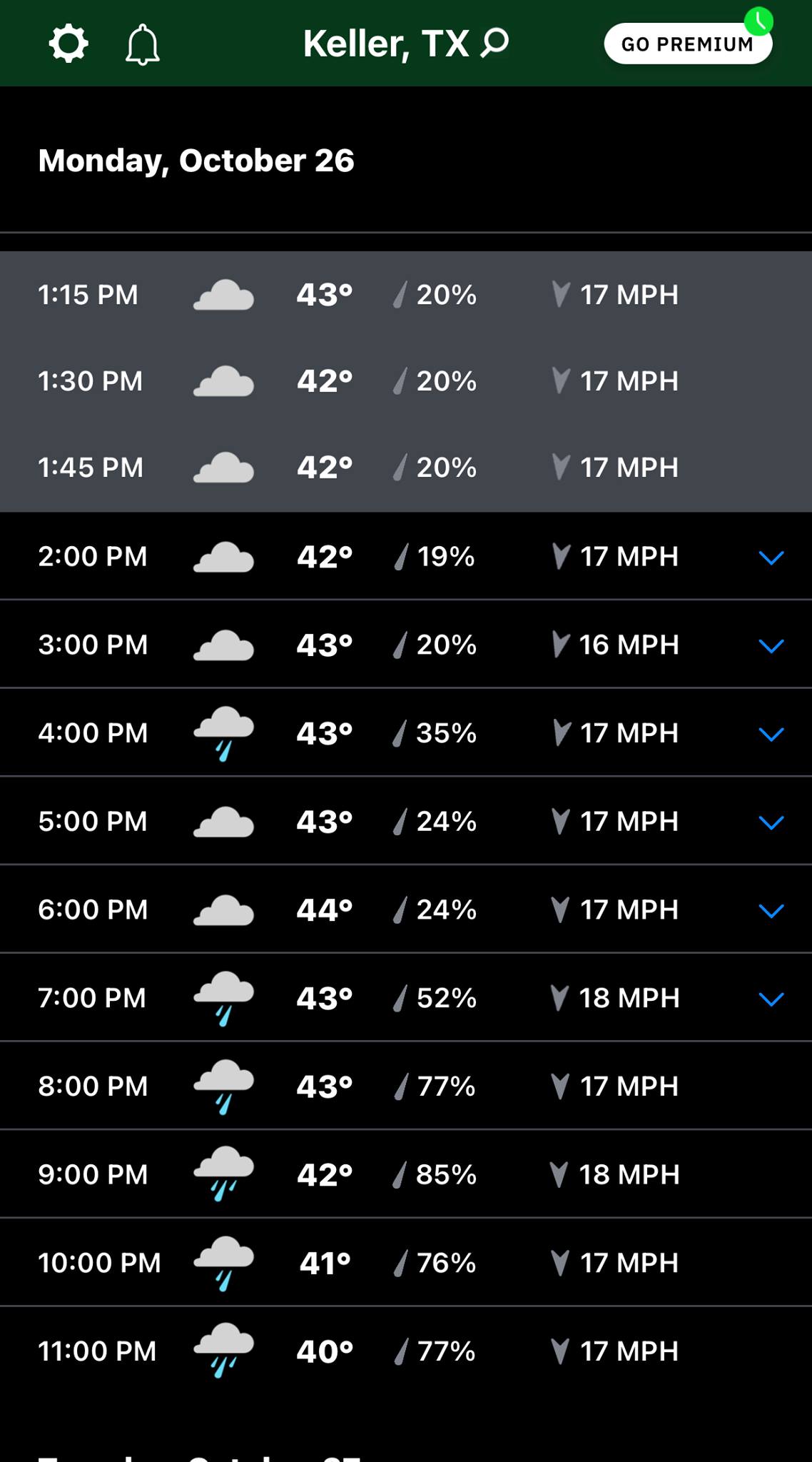Expand the 5:00 PM forecast chevron
The height and width of the screenshot is (1462, 812).
coord(771,822)
